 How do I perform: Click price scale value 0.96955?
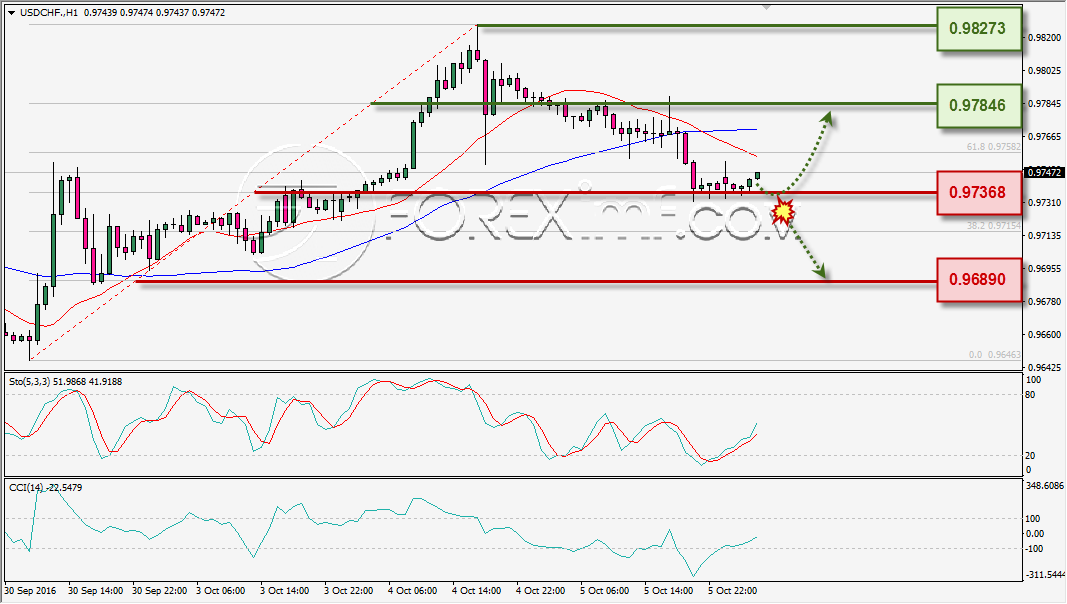[1043, 269]
